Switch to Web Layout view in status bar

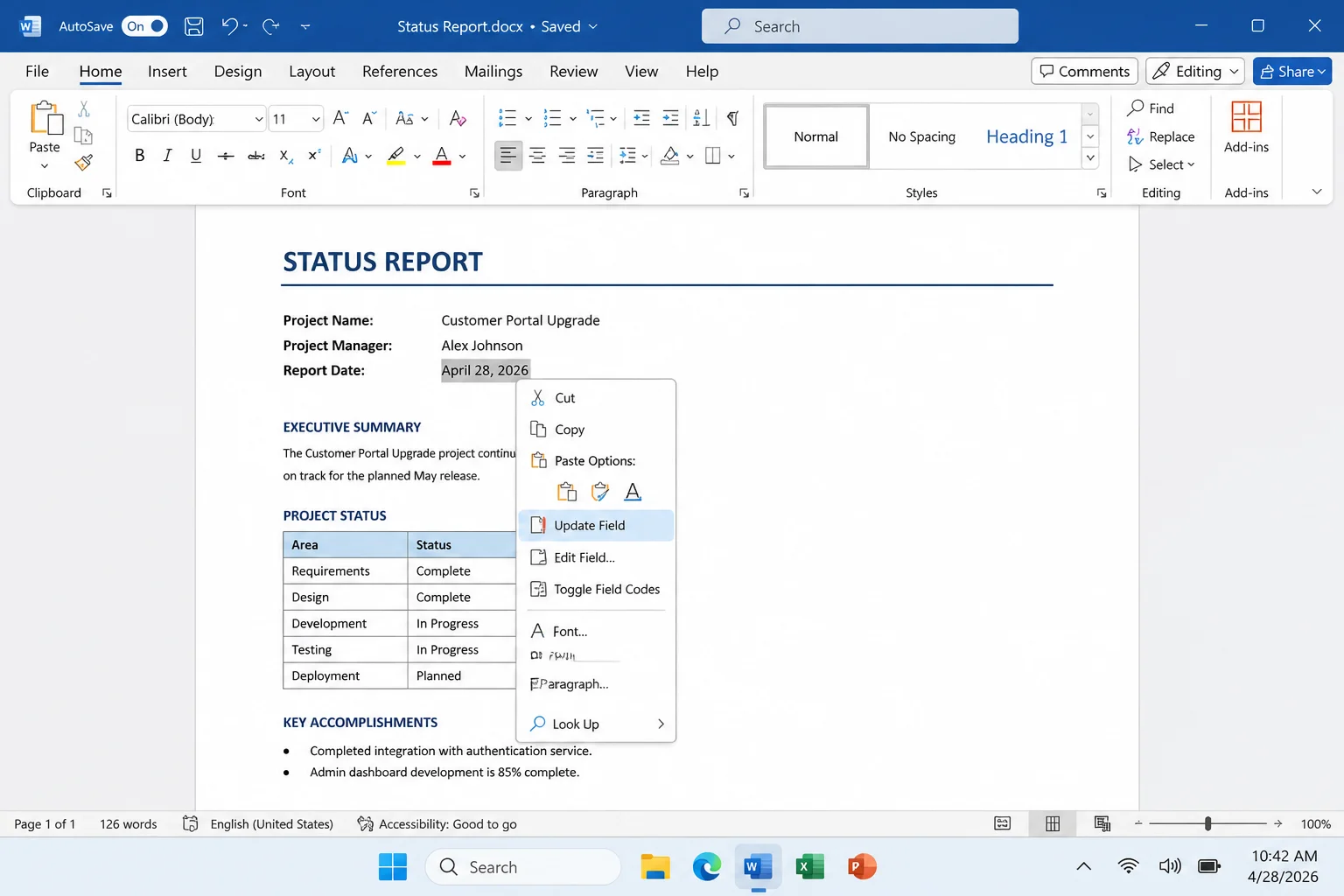(x=1102, y=823)
